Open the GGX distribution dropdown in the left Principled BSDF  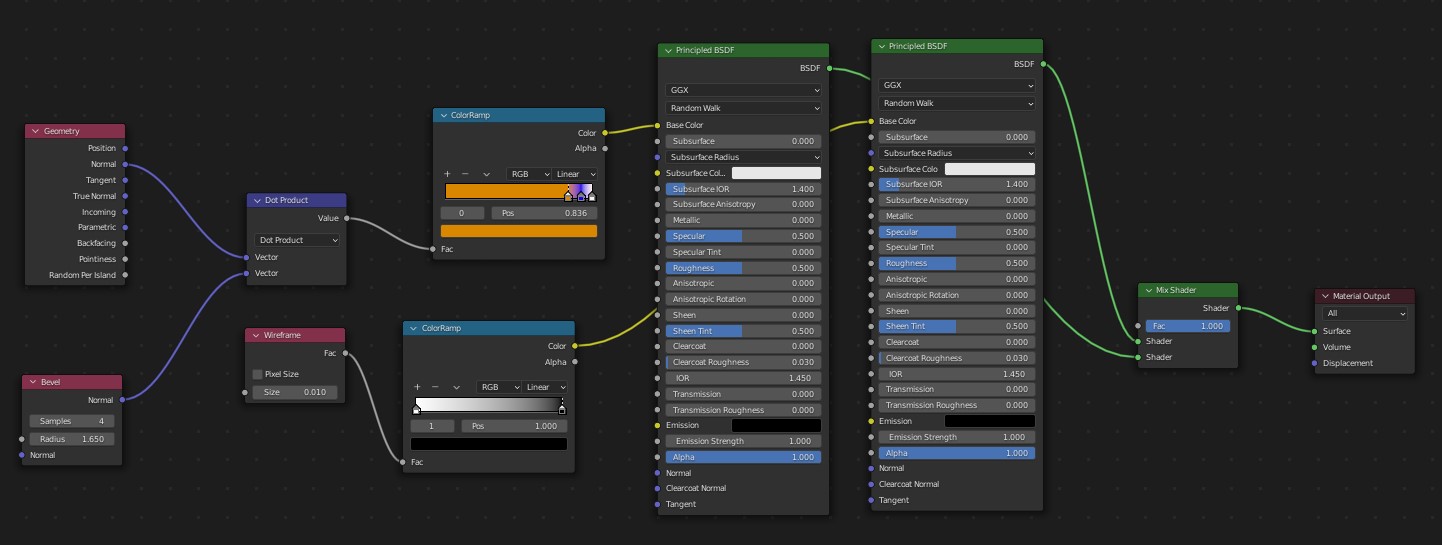pos(743,89)
